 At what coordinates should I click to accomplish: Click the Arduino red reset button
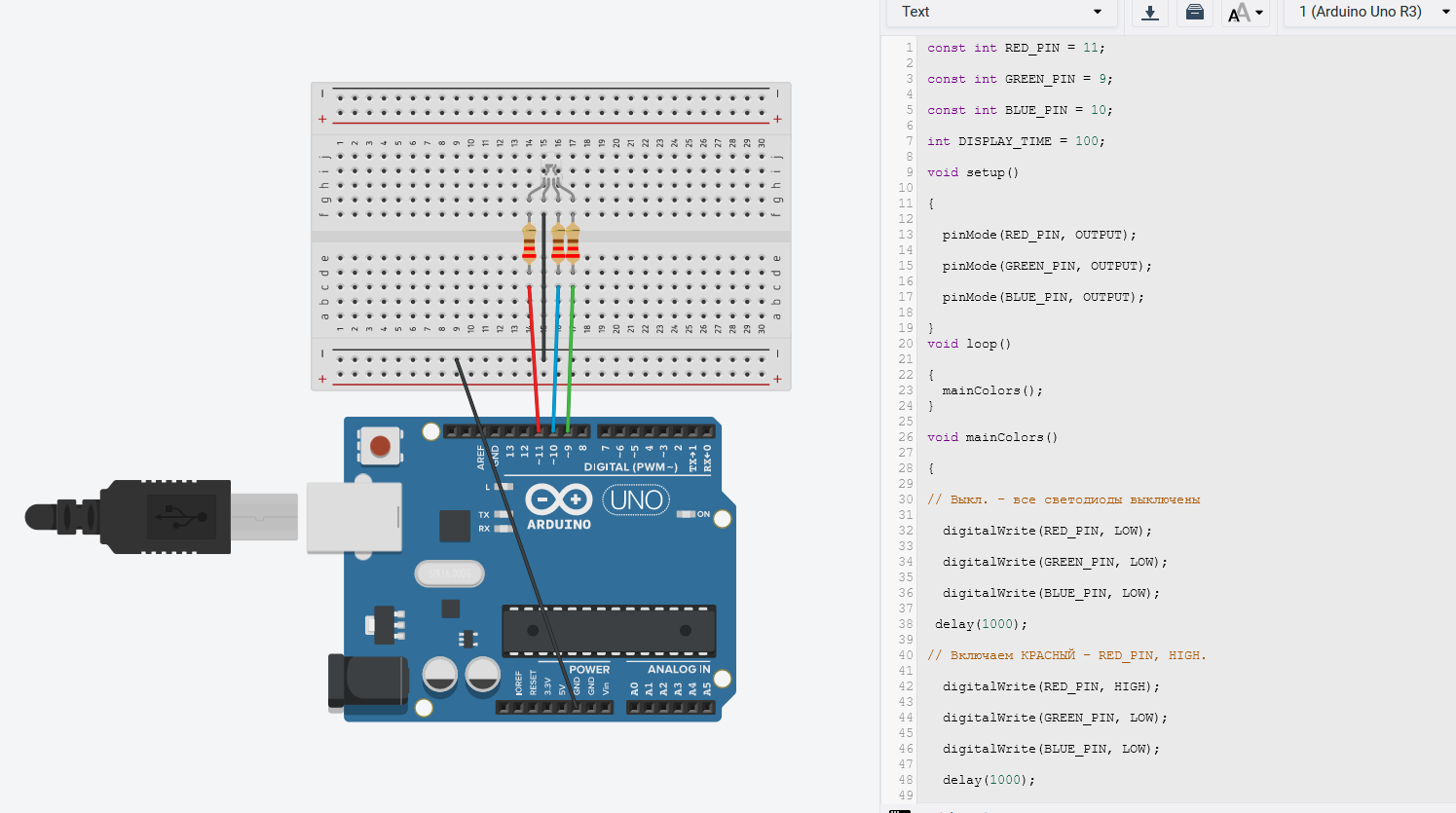(x=380, y=446)
